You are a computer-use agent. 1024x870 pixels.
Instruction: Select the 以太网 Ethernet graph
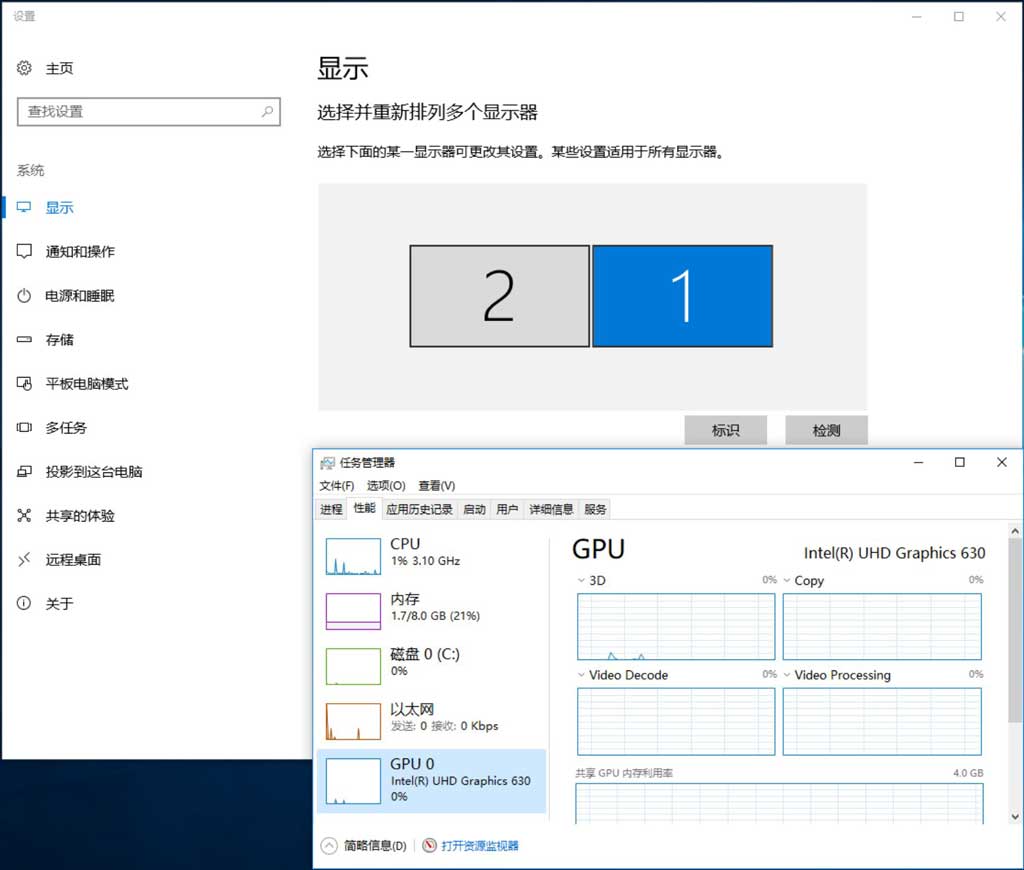coord(430,716)
